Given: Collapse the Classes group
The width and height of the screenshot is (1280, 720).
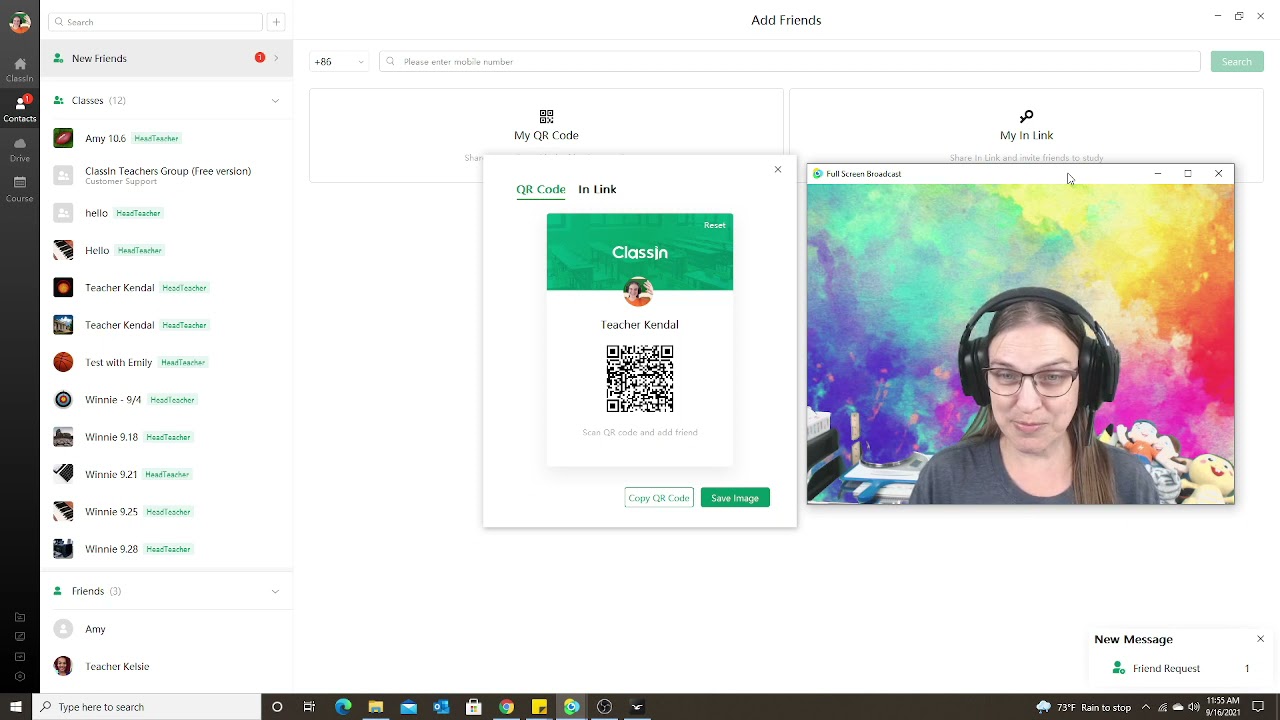Looking at the screenshot, I should [x=275, y=100].
